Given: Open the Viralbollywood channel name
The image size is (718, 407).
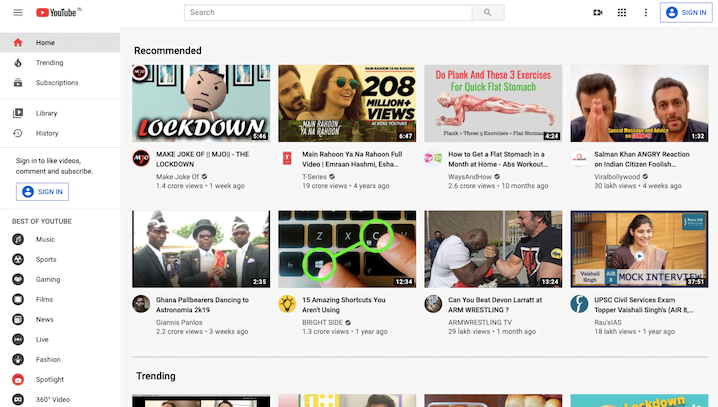Looking at the screenshot, I should click(617, 177).
